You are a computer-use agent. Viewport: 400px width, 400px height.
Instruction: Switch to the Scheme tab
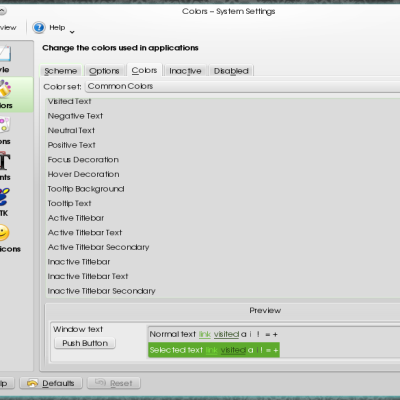click(x=61, y=71)
